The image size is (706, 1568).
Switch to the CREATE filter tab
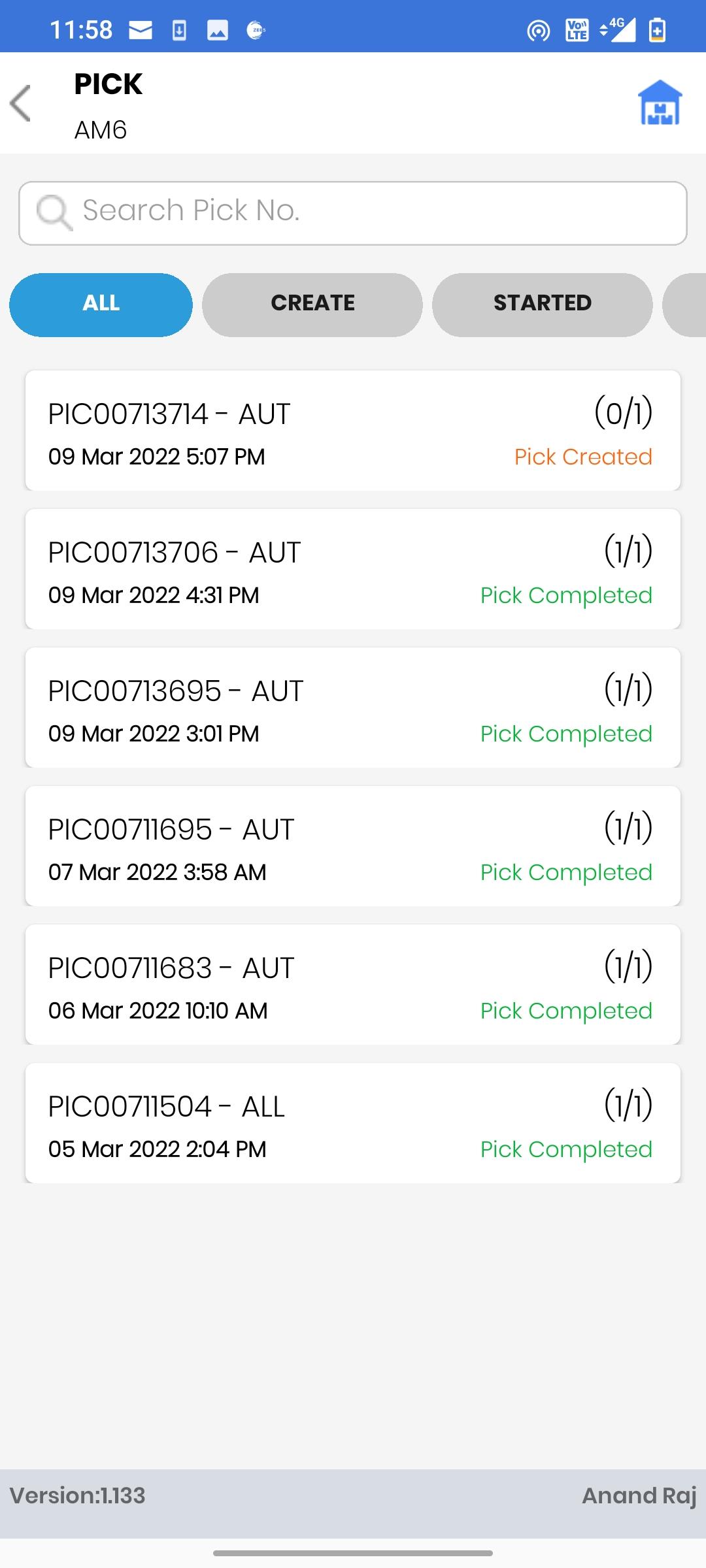point(312,304)
